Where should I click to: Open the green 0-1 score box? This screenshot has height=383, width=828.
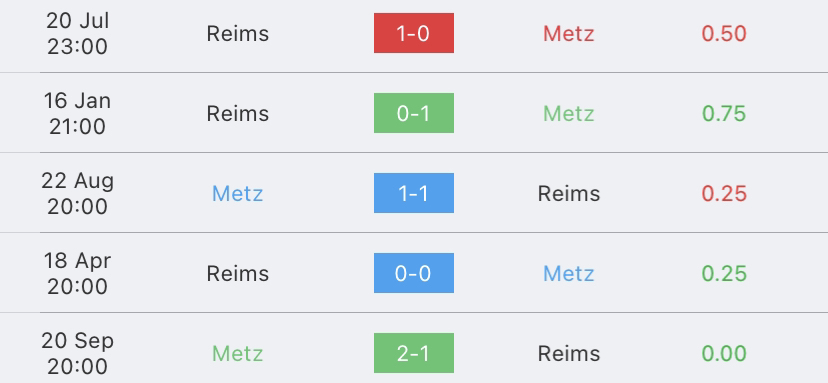tap(413, 113)
